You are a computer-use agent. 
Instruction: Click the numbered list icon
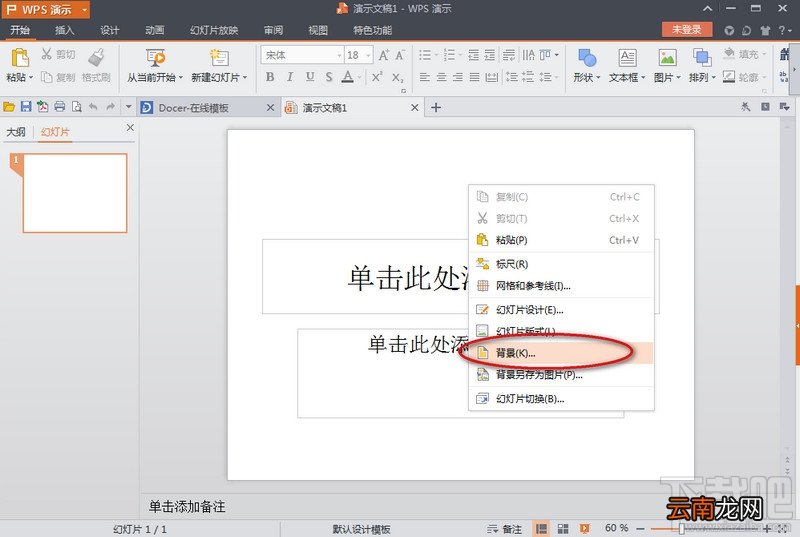click(x=449, y=55)
